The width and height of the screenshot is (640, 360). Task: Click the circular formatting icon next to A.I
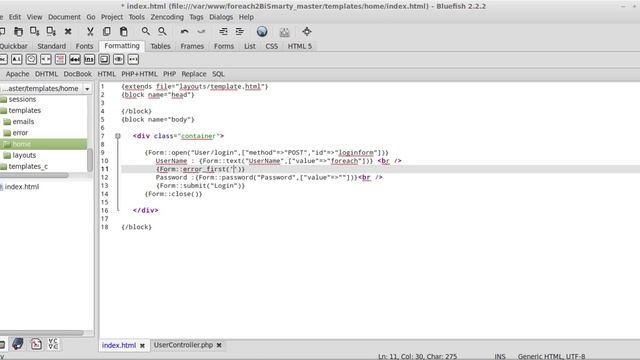[x=31, y=60]
